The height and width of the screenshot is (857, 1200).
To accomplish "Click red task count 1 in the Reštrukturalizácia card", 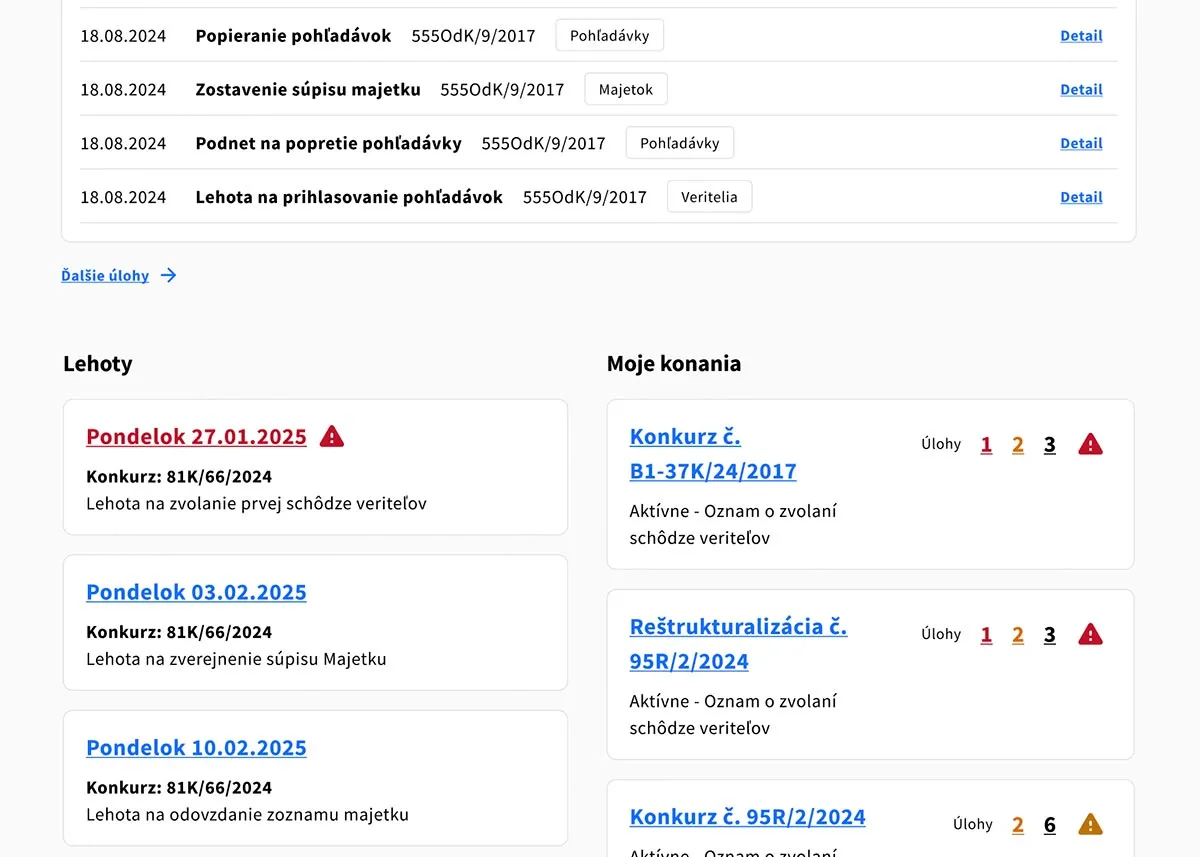I will tap(986, 635).
